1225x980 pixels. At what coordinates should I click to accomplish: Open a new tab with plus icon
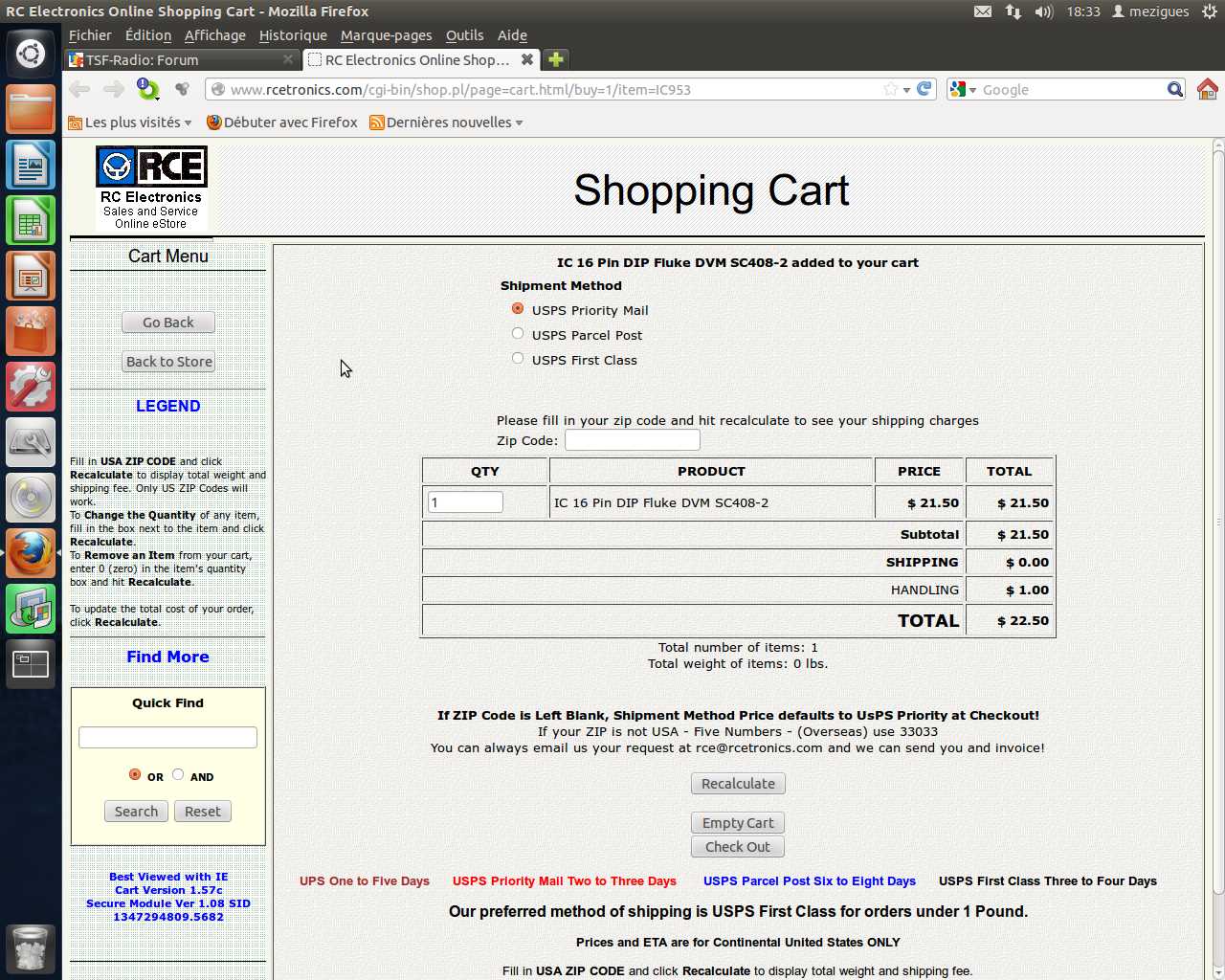point(556,59)
